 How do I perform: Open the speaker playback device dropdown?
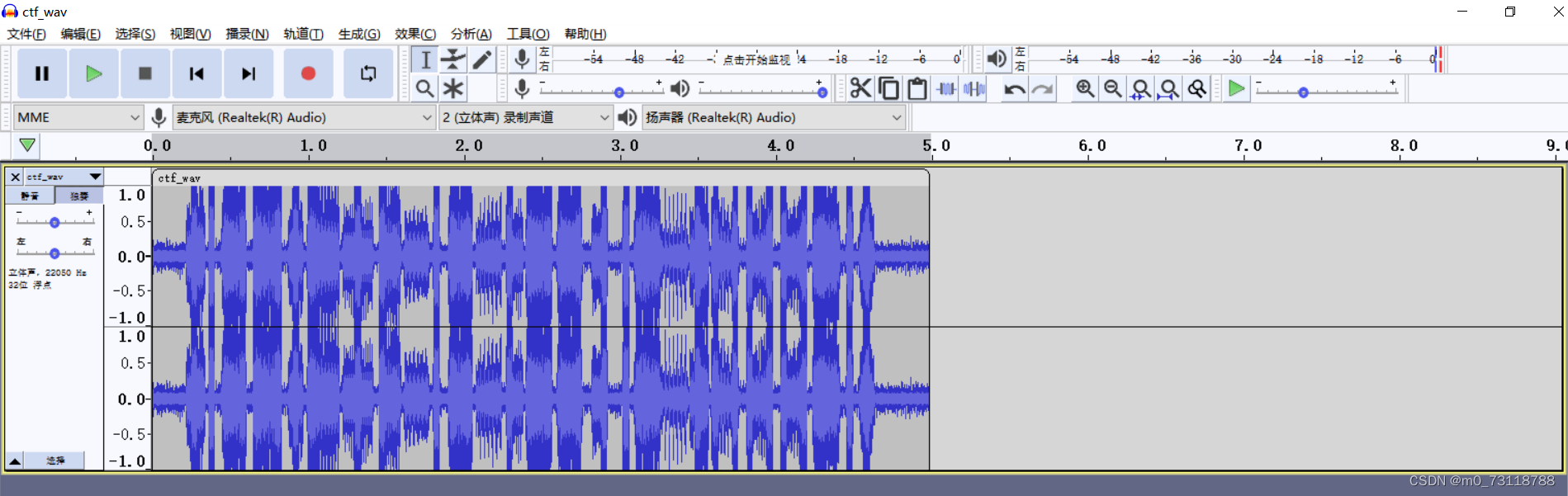click(x=774, y=117)
